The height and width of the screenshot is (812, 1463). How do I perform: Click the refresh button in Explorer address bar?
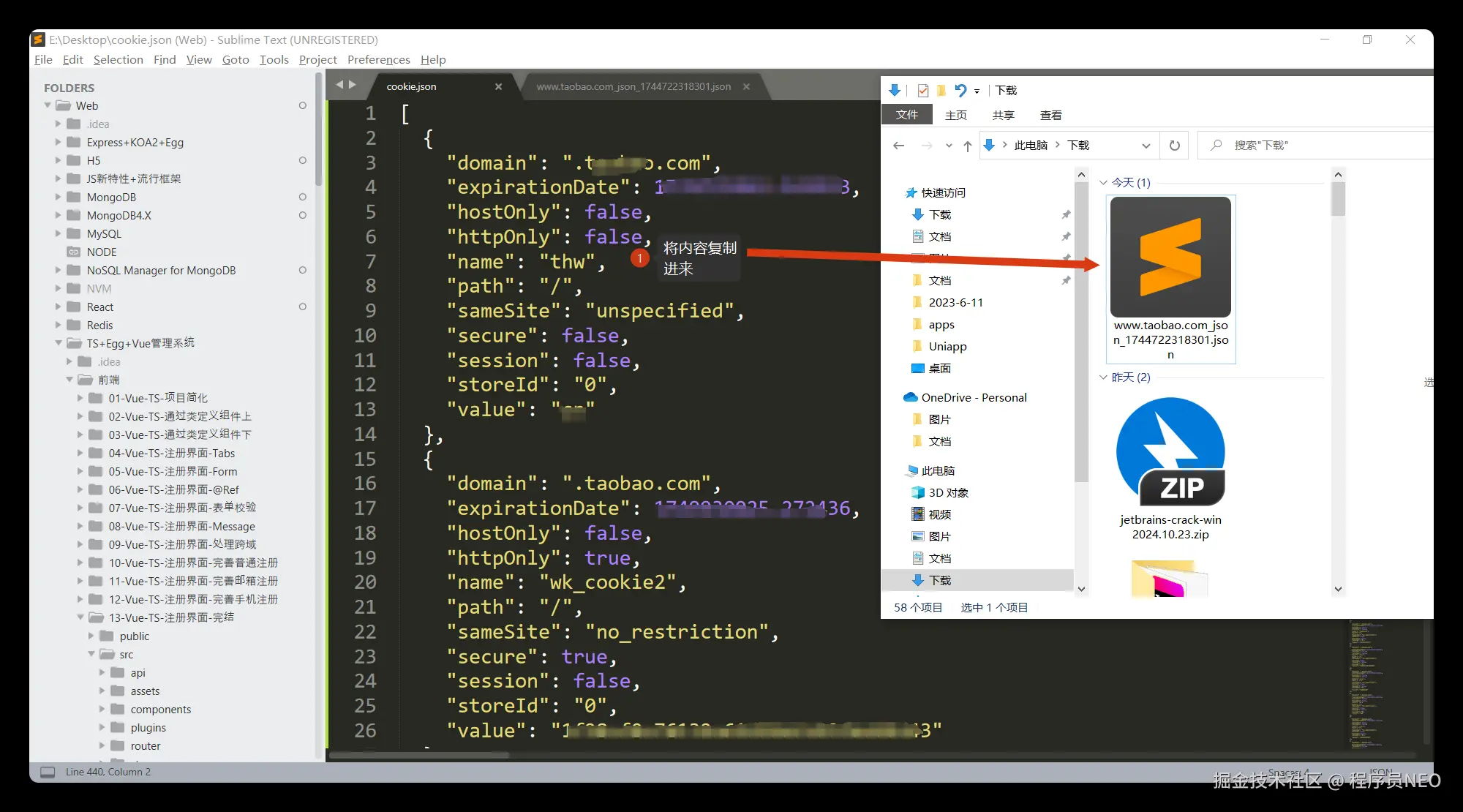click(1174, 146)
